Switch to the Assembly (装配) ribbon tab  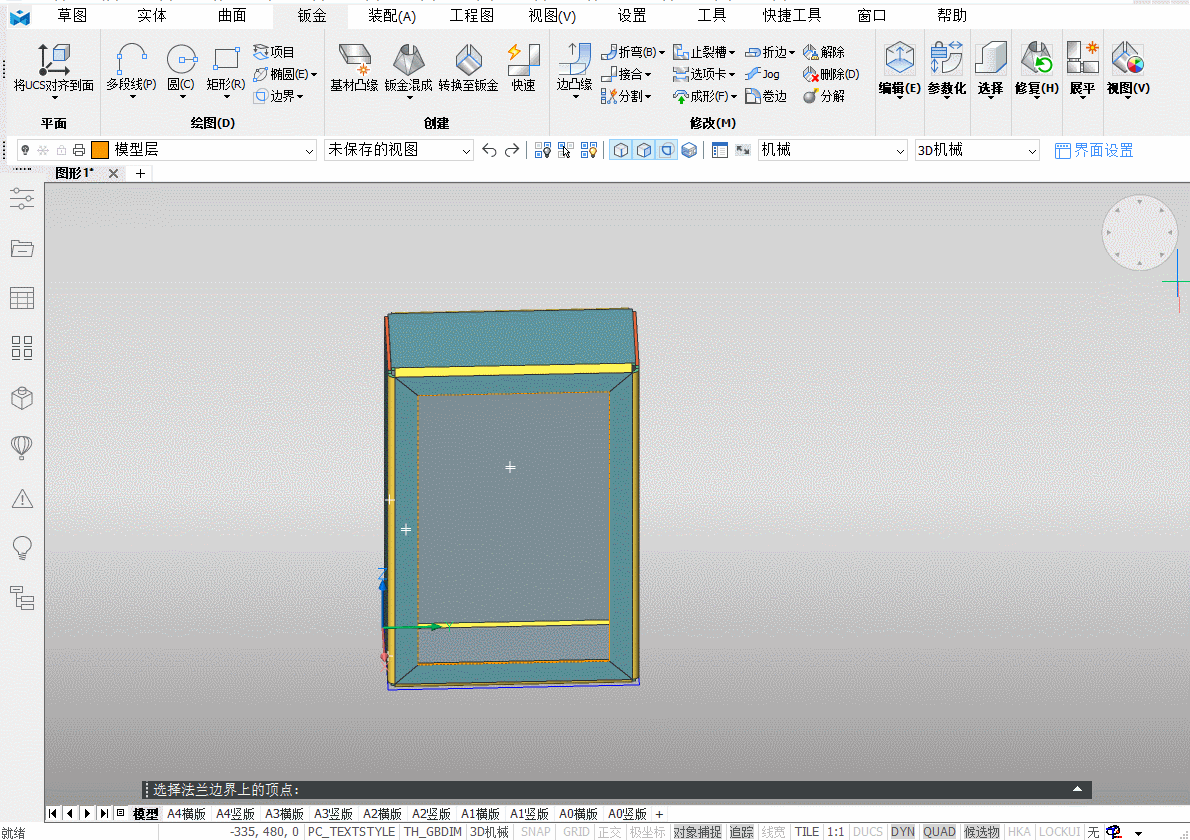[x=392, y=15]
